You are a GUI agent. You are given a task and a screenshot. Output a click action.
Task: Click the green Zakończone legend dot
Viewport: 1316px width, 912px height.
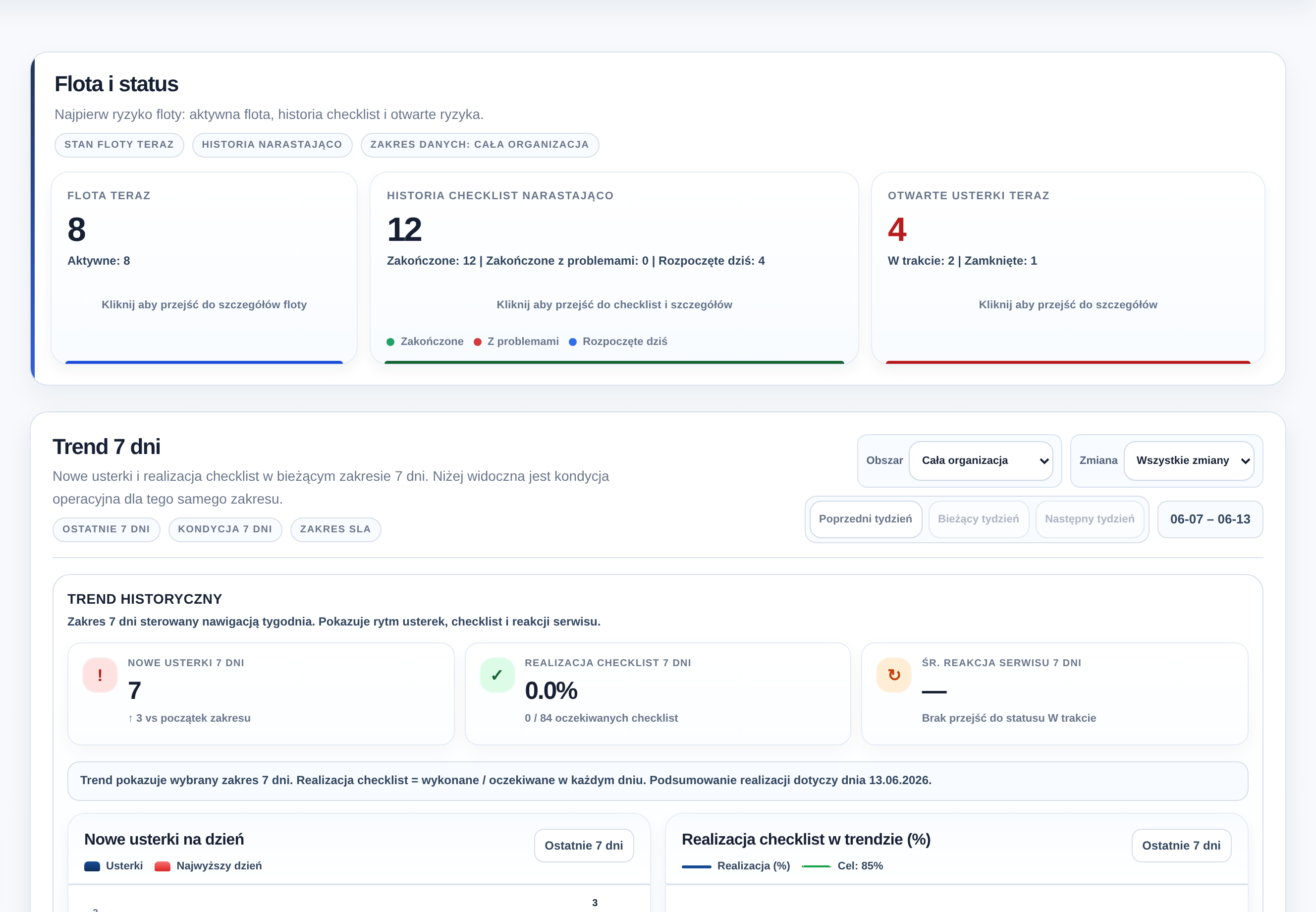click(390, 342)
